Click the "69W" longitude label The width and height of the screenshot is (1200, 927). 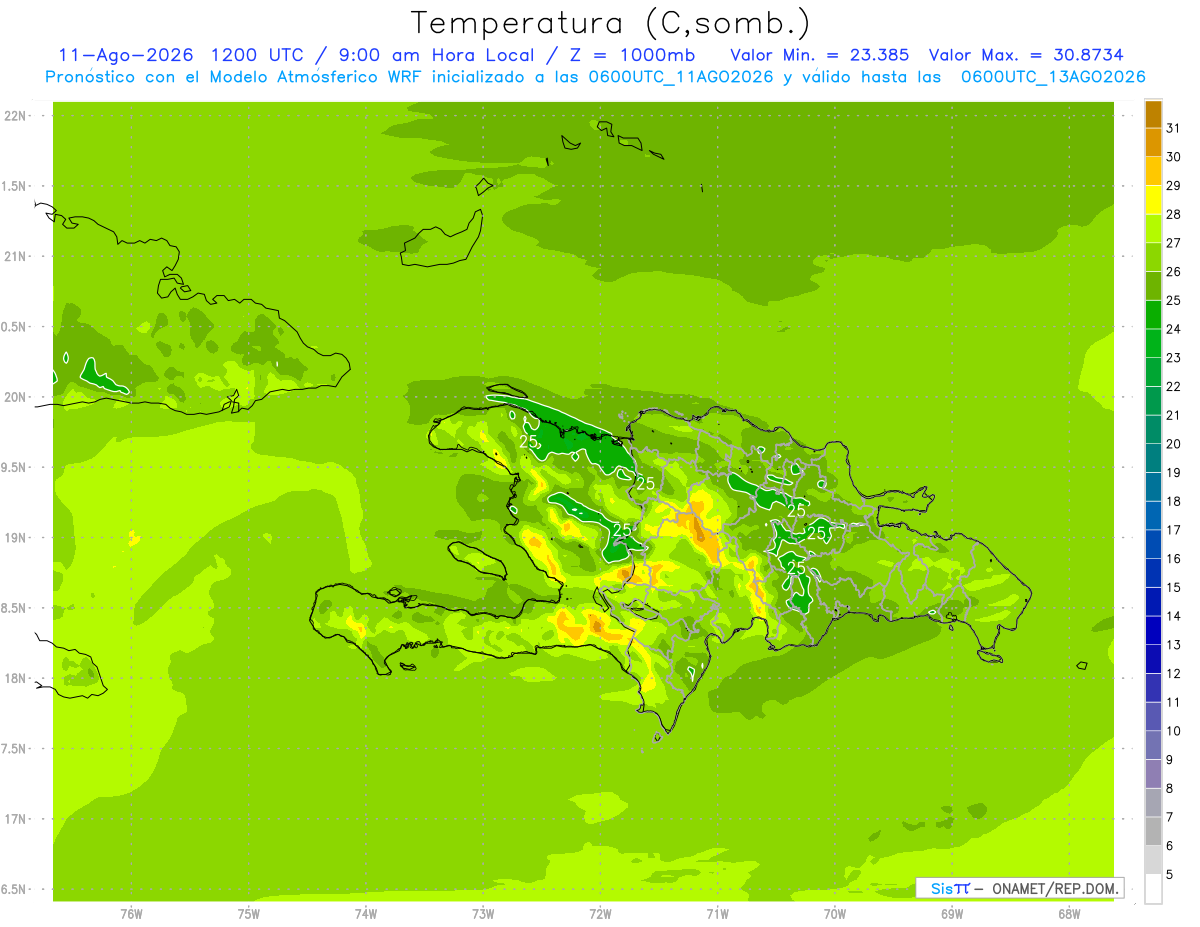(952, 914)
